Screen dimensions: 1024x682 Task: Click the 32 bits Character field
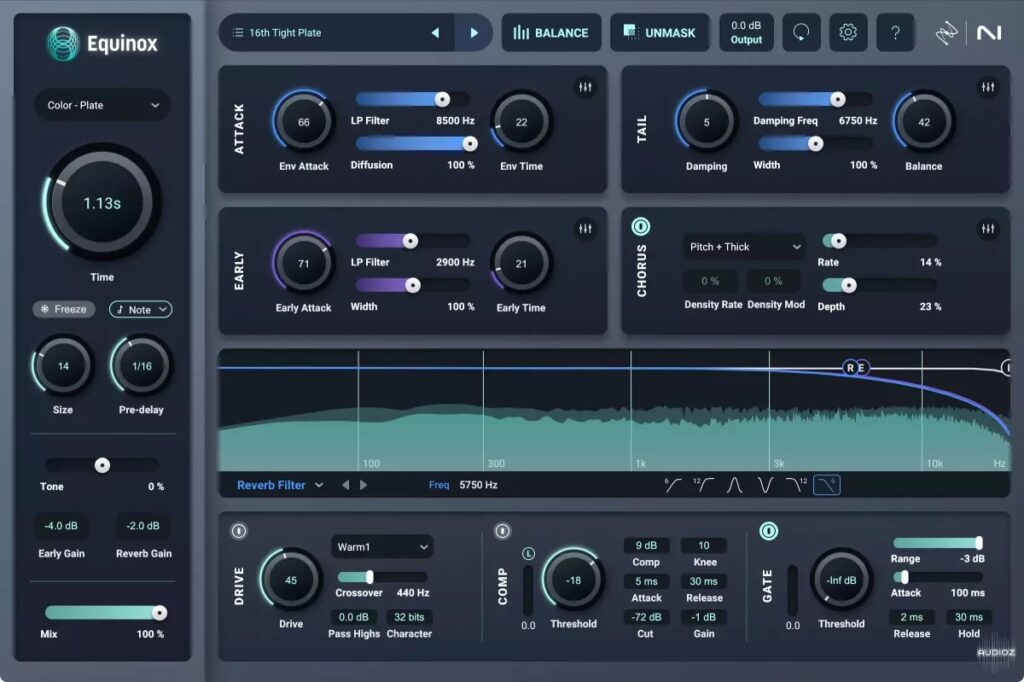pyautogui.click(x=409, y=617)
